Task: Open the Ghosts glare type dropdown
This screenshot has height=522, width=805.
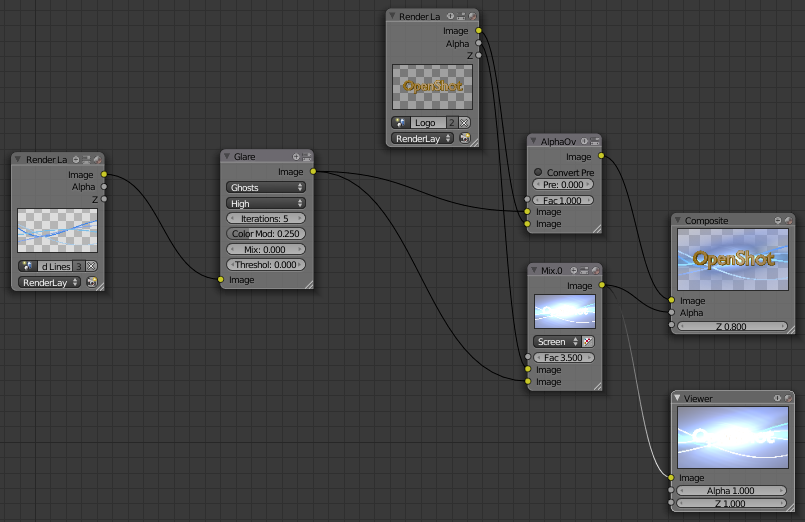Action: click(x=266, y=187)
